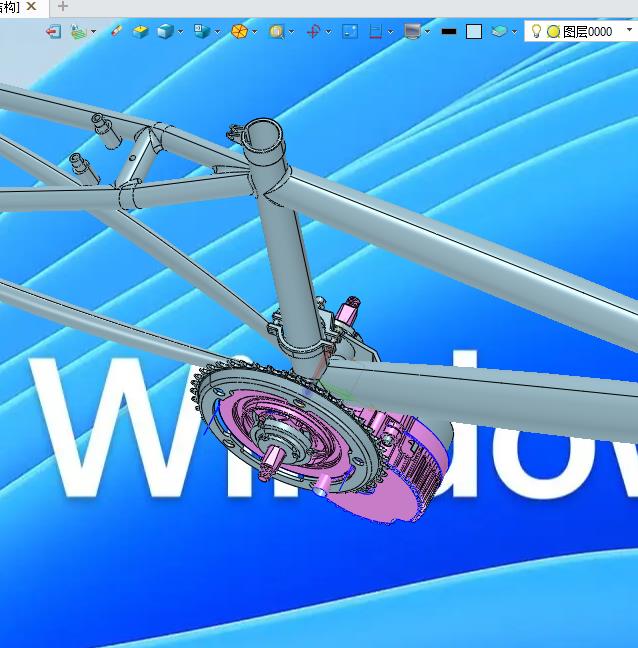The image size is (638, 648).
Task: Click the black color swatch
Action: pos(449,31)
